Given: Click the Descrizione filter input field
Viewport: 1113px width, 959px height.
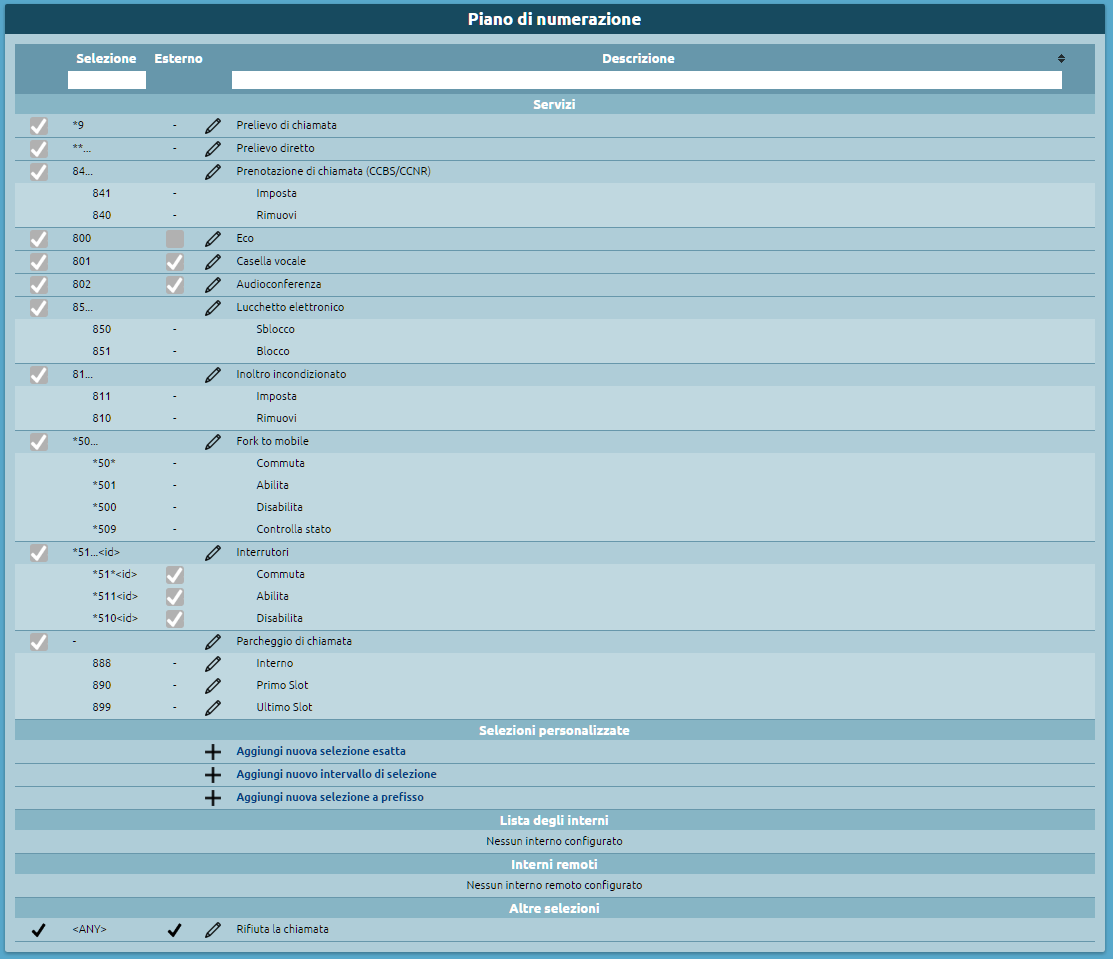Looking at the screenshot, I should [647, 80].
